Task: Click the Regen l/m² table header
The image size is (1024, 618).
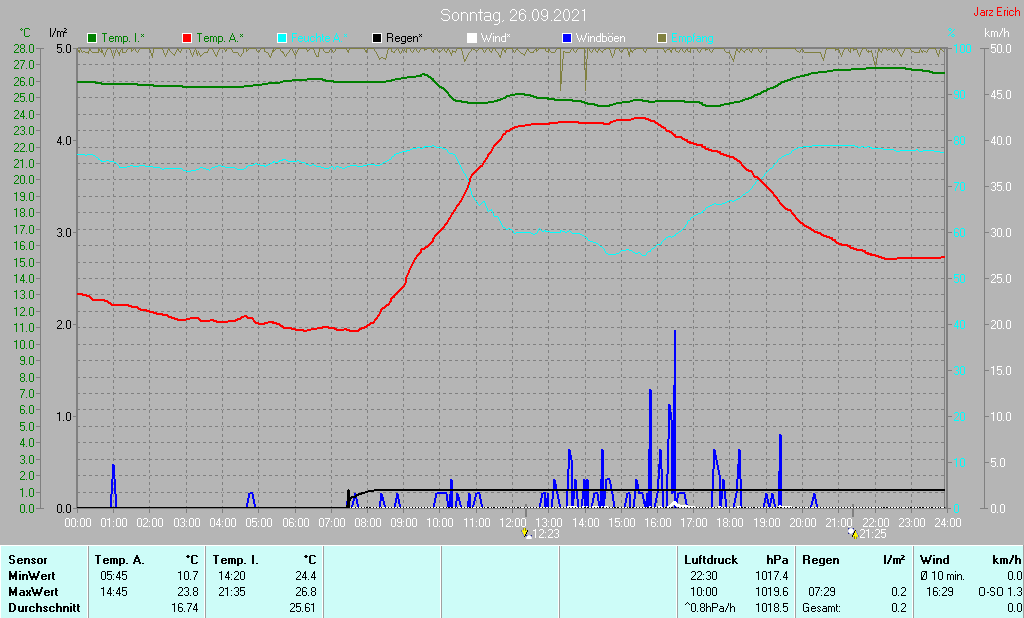Action: pos(854,560)
